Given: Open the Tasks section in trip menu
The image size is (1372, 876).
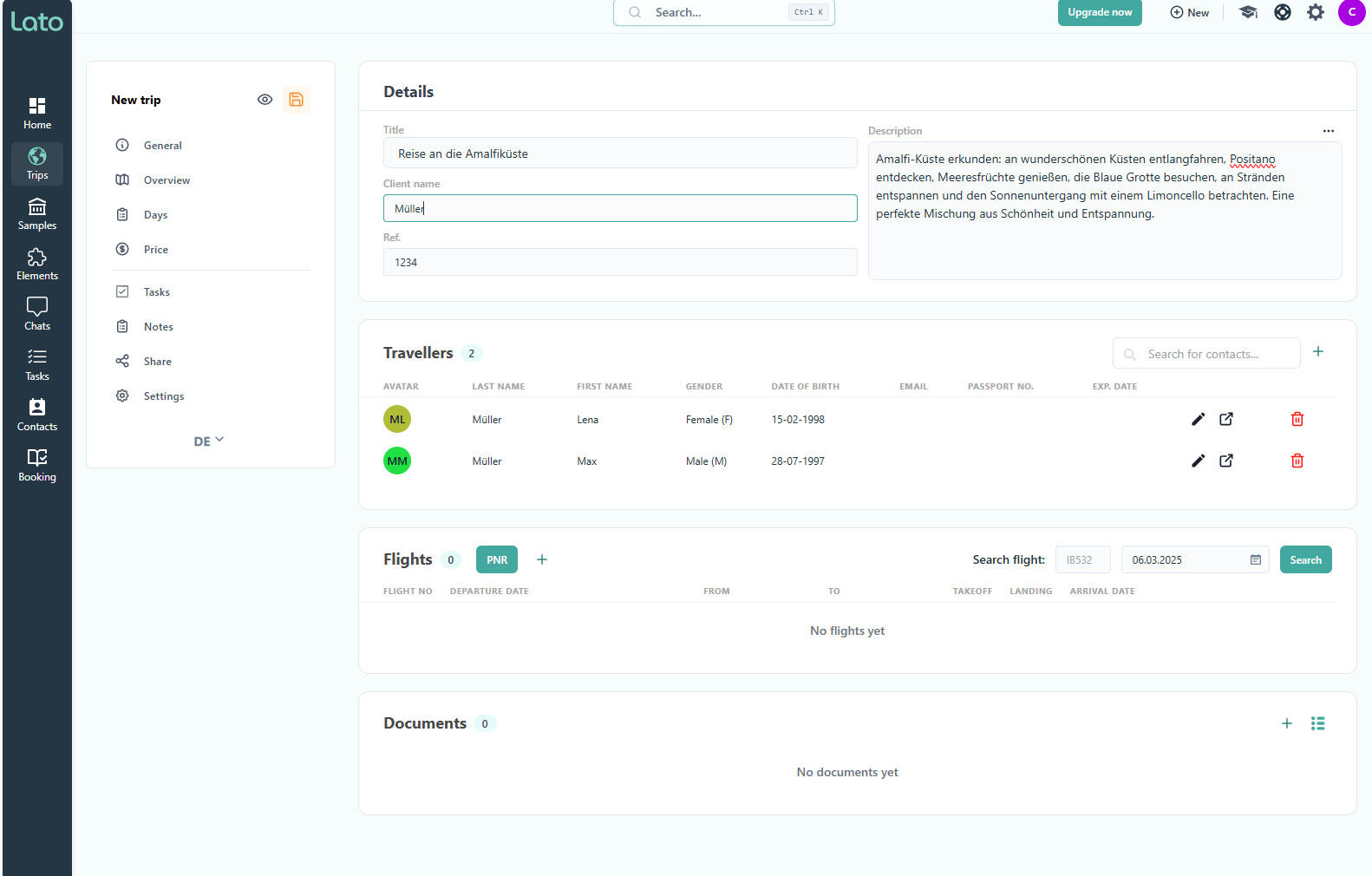Looking at the screenshot, I should tap(157, 292).
